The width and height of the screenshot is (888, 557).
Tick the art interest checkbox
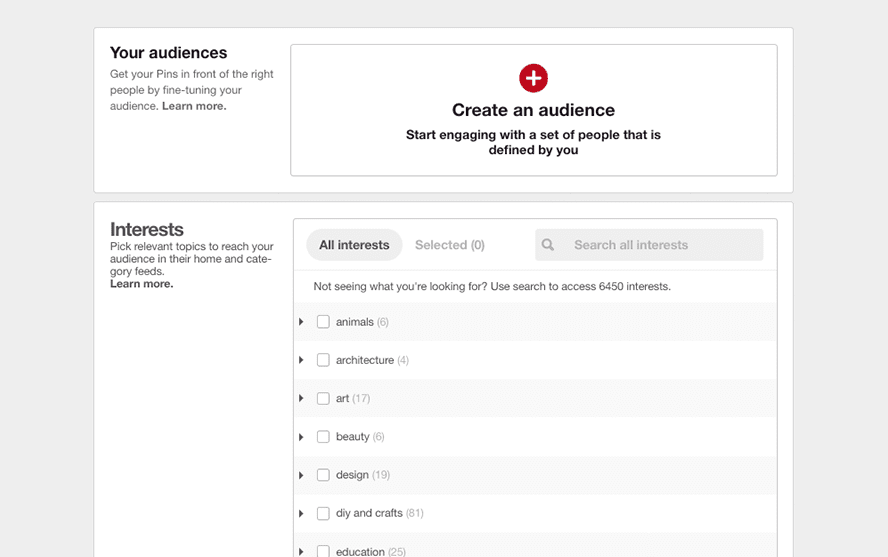coord(323,399)
